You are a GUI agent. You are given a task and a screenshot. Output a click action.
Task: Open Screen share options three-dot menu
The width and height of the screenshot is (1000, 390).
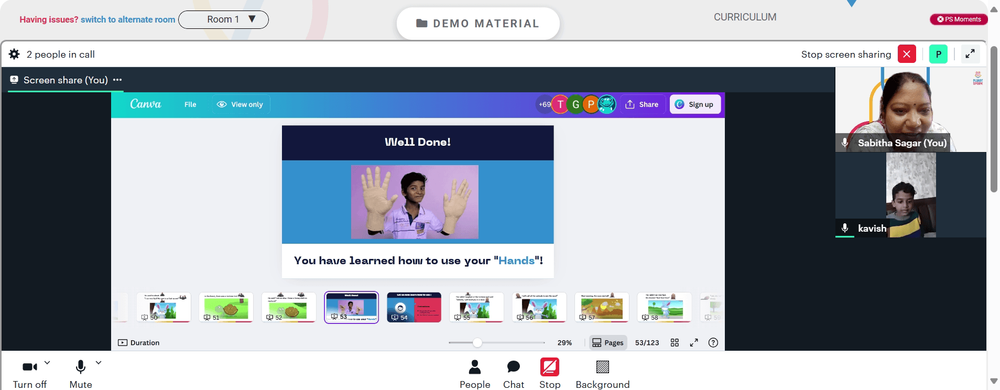coord(117,80)
